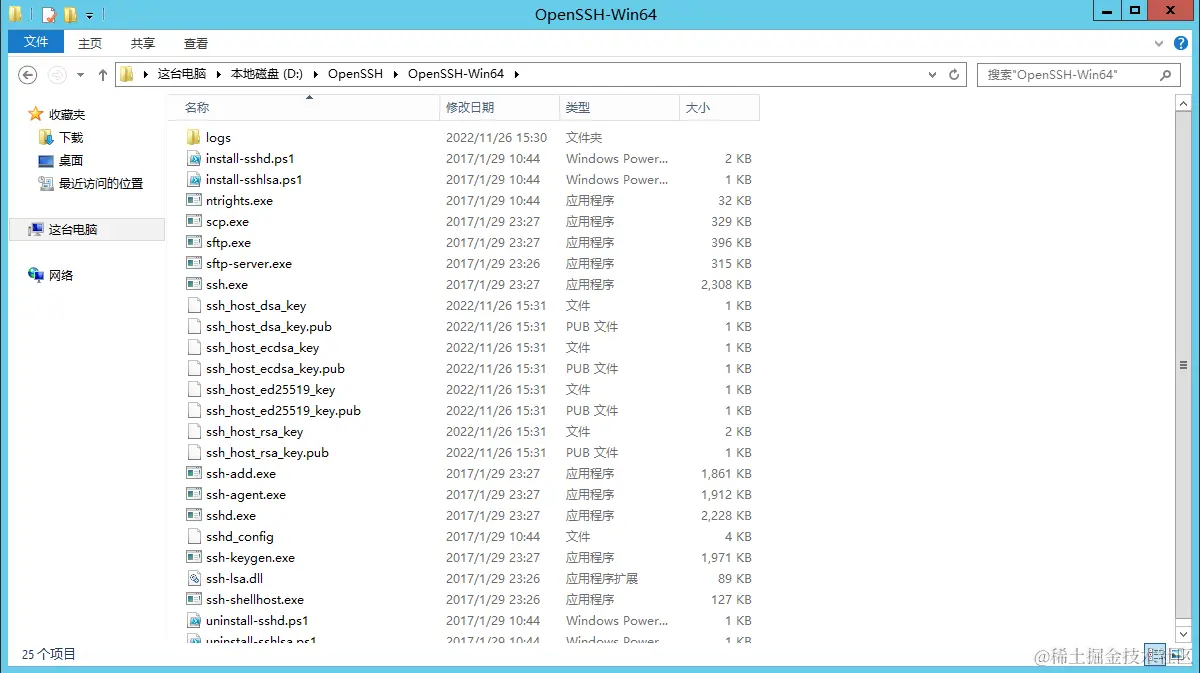Expand the 本地磁盘 (D:) breadcrumb arrow
Image resolution: width=1200 pixels, height=673 pixels.
(315, 75)
